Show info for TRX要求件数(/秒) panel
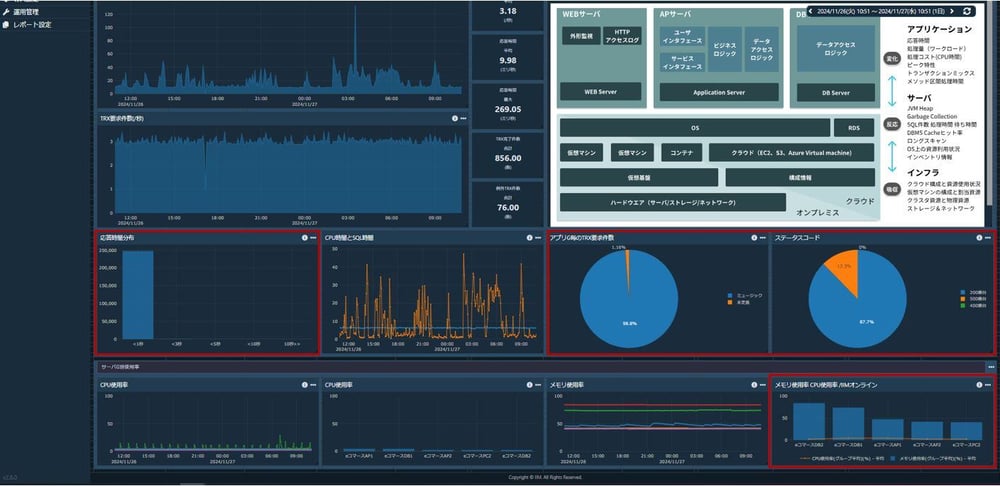 tap(455, 119)
